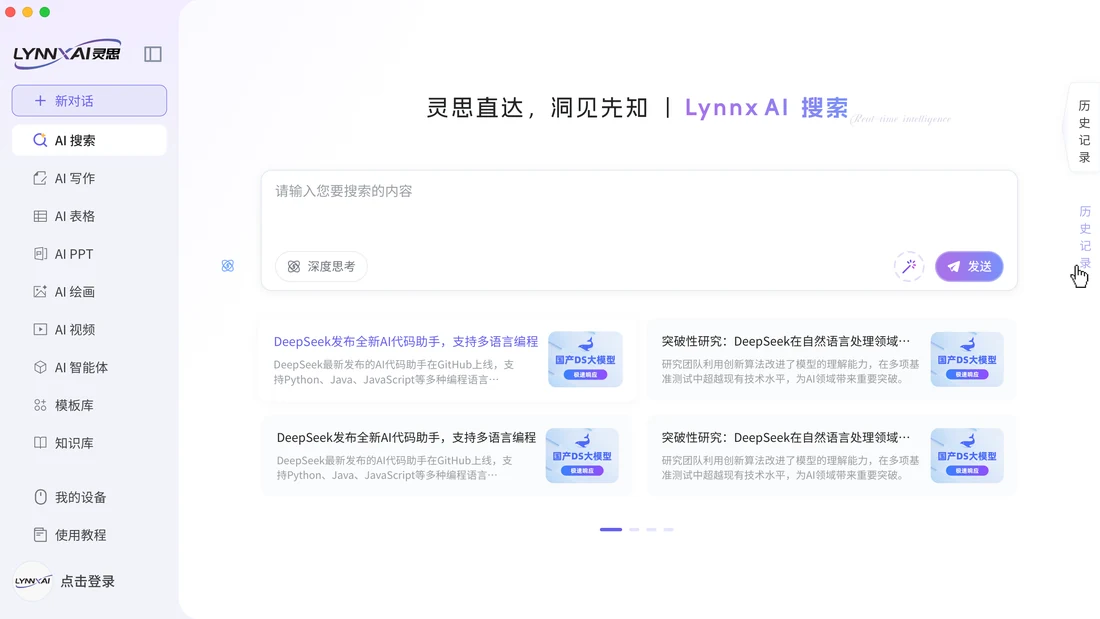The width and height of the screenshot is (1100, 619).
Task: Click 国产DS大模型 thumbnail in top-left card
Action: pos(585,359)
